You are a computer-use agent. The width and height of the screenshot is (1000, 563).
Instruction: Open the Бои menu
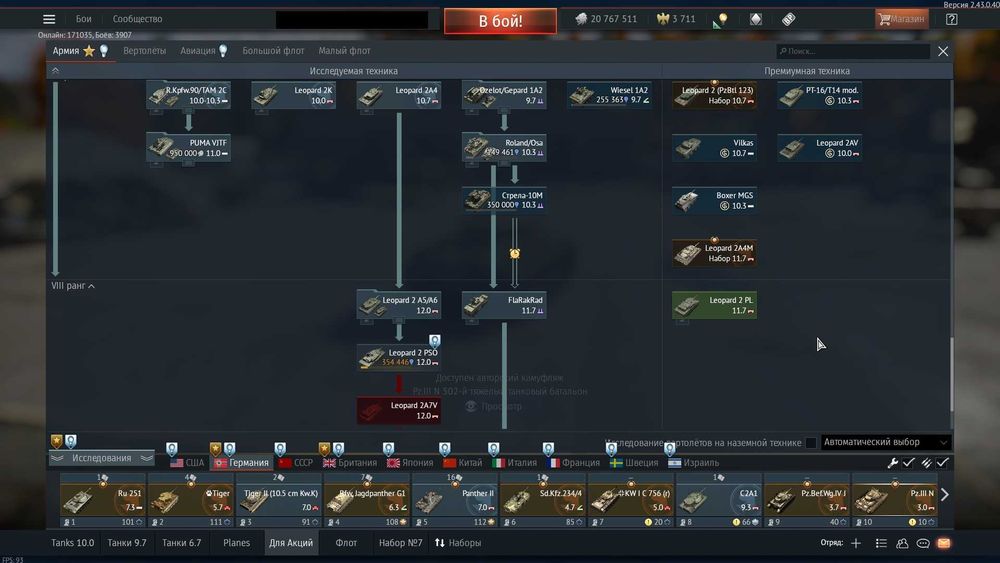(84, 19)
